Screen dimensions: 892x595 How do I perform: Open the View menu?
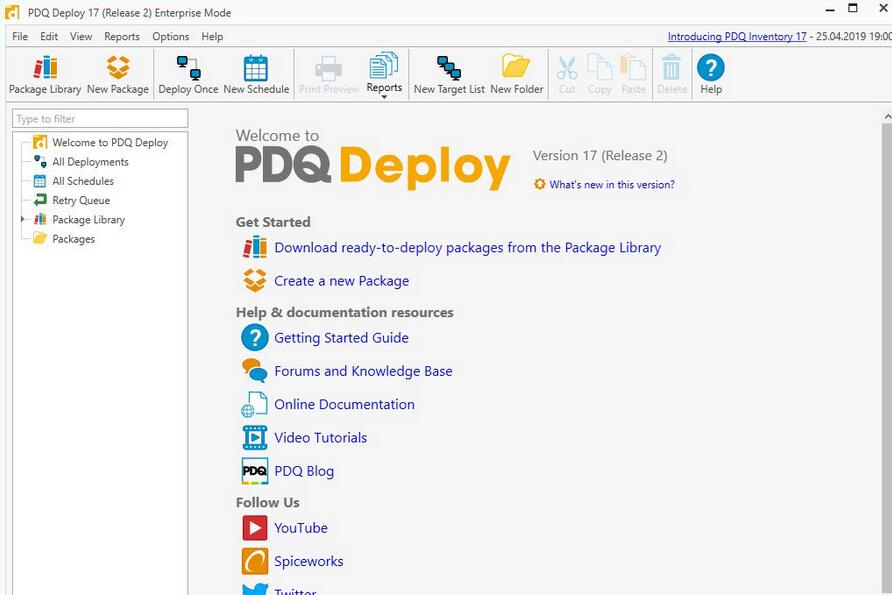pos(81,36)
